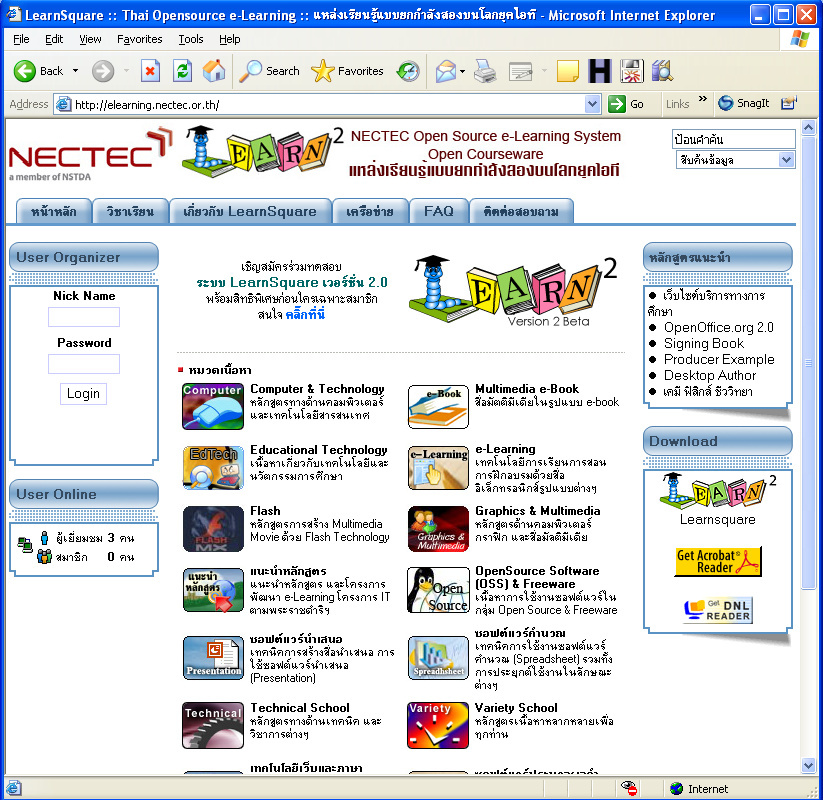Click the Get DNL Reader badge
The width and height of the screenshot is (823, 800).
pyautogui.click(x=718, y=610)
